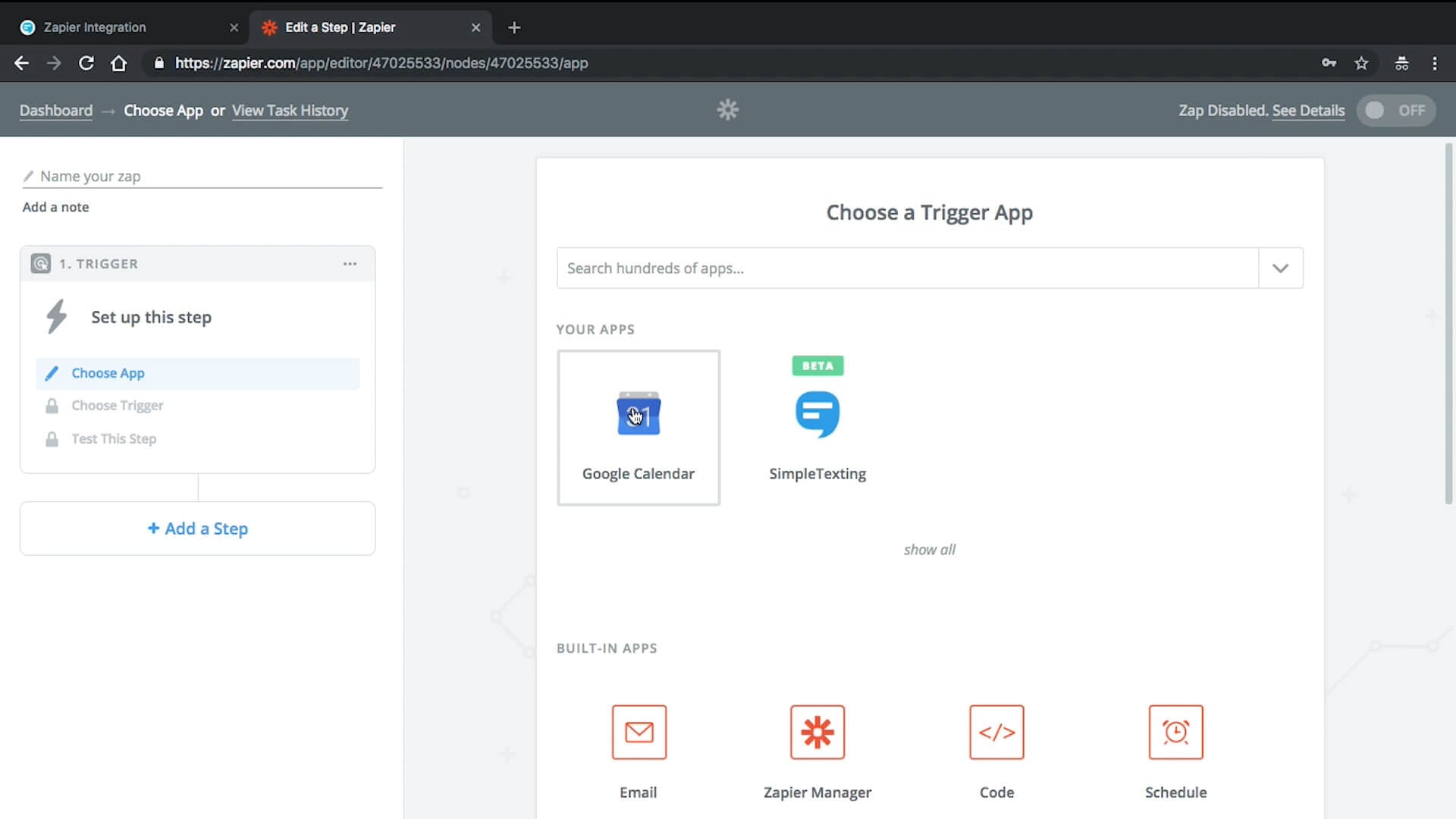The image size is (1456, 819).
Task: Open the trigger step three-dot options menu
Action: tap(350, 263)
